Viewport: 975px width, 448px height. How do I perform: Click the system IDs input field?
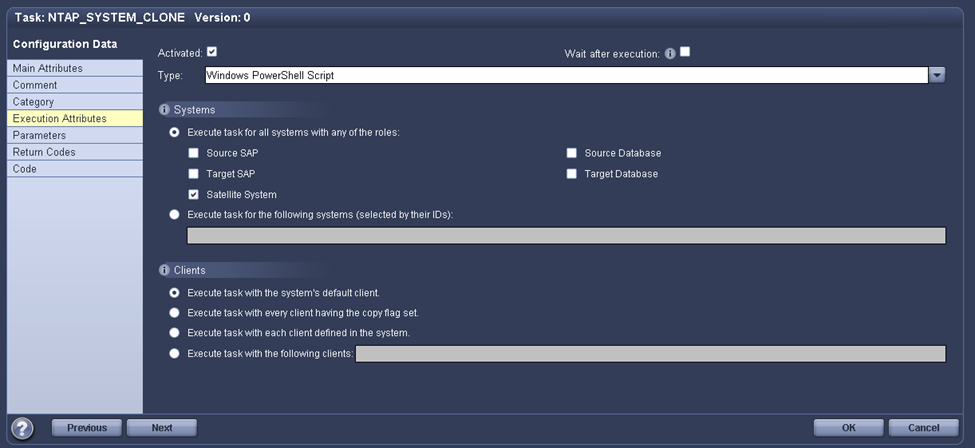pos(566,236)
